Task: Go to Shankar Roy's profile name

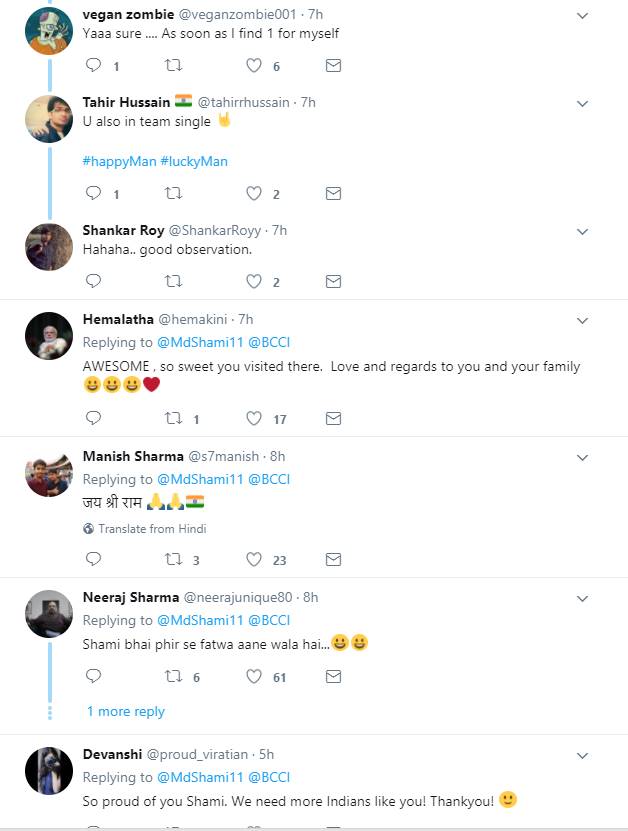Action: (x=123, y=230)
